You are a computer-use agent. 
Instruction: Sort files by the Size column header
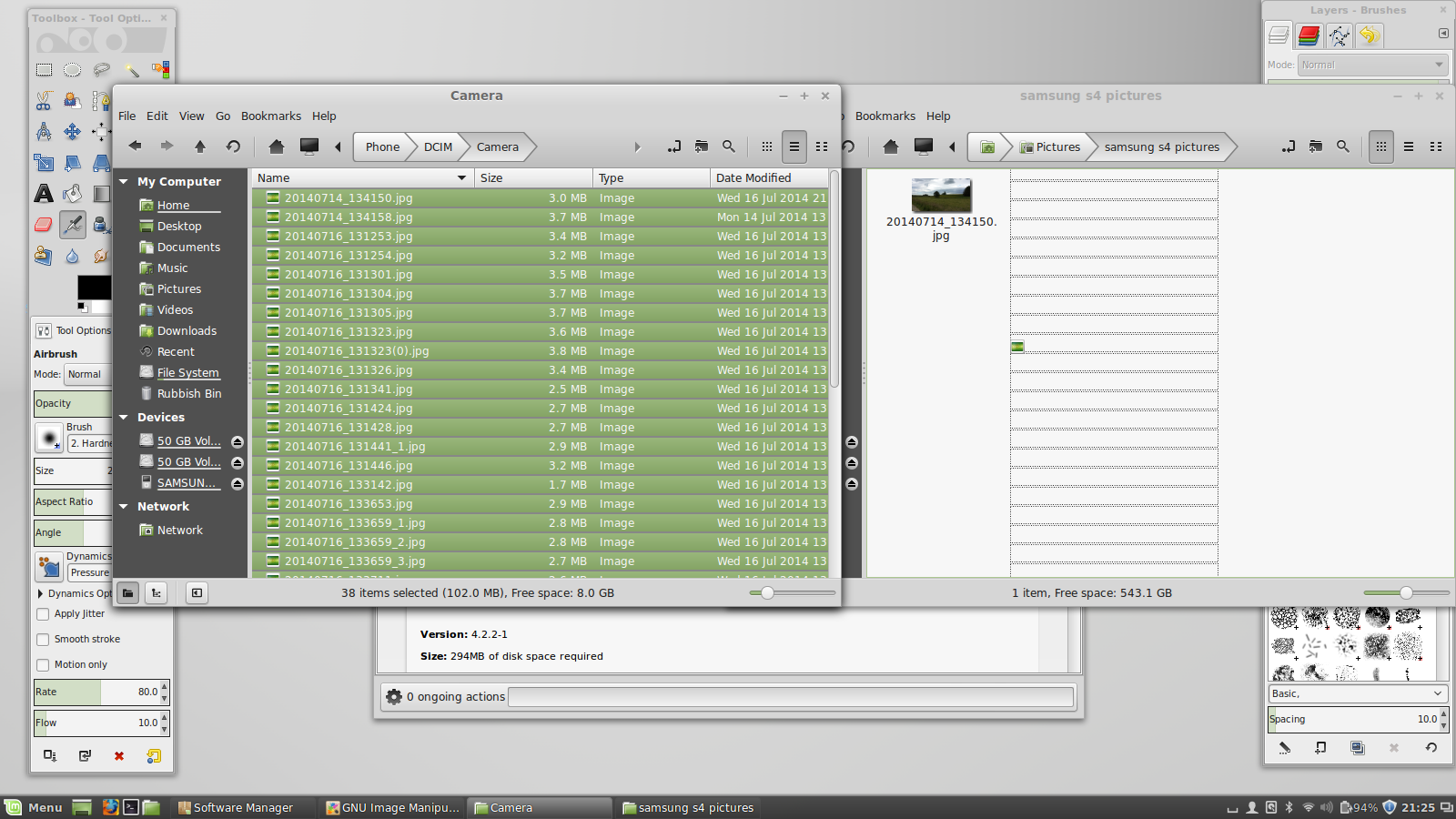(x=533, y=177)
